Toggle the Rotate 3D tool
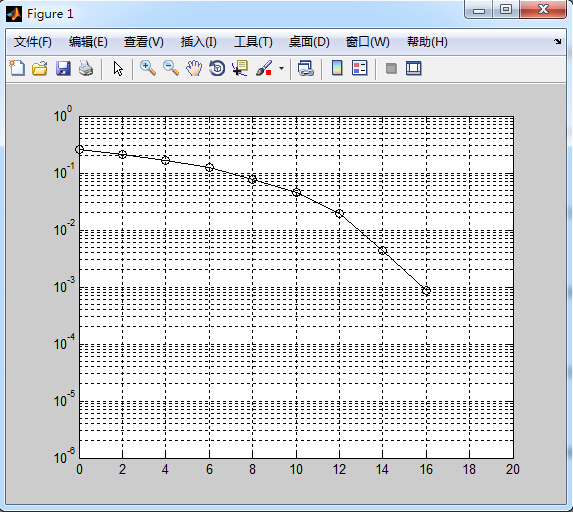This screenshot has width=573, height=512. pyautogui.click(x=217, y=68)
